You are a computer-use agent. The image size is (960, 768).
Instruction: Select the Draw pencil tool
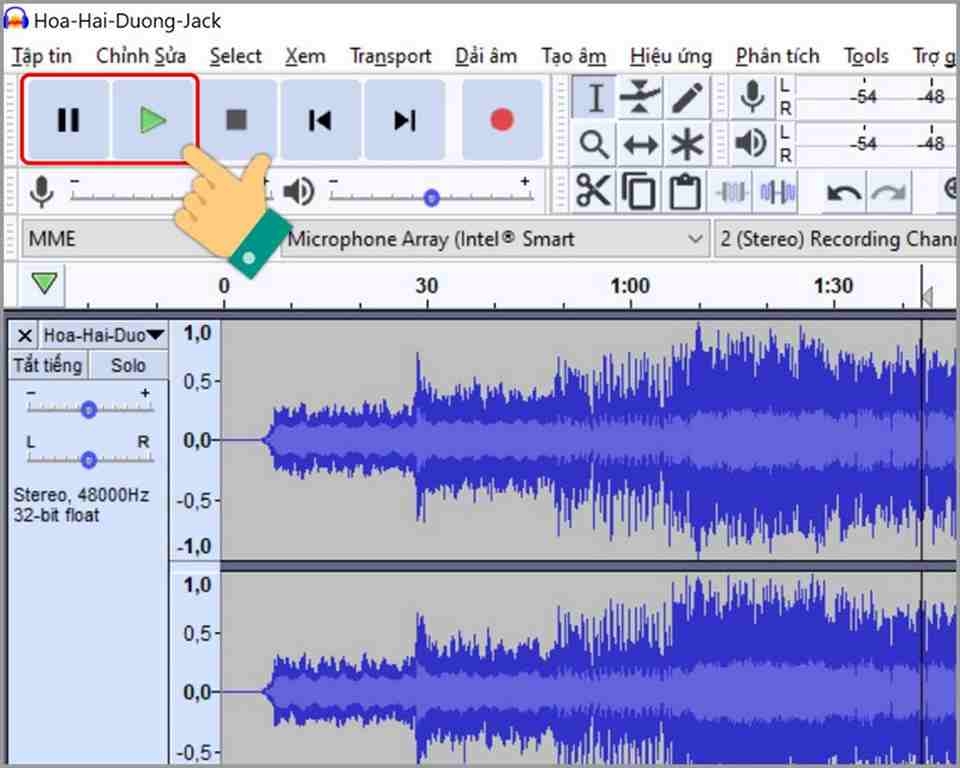click(x=687, y=98)
